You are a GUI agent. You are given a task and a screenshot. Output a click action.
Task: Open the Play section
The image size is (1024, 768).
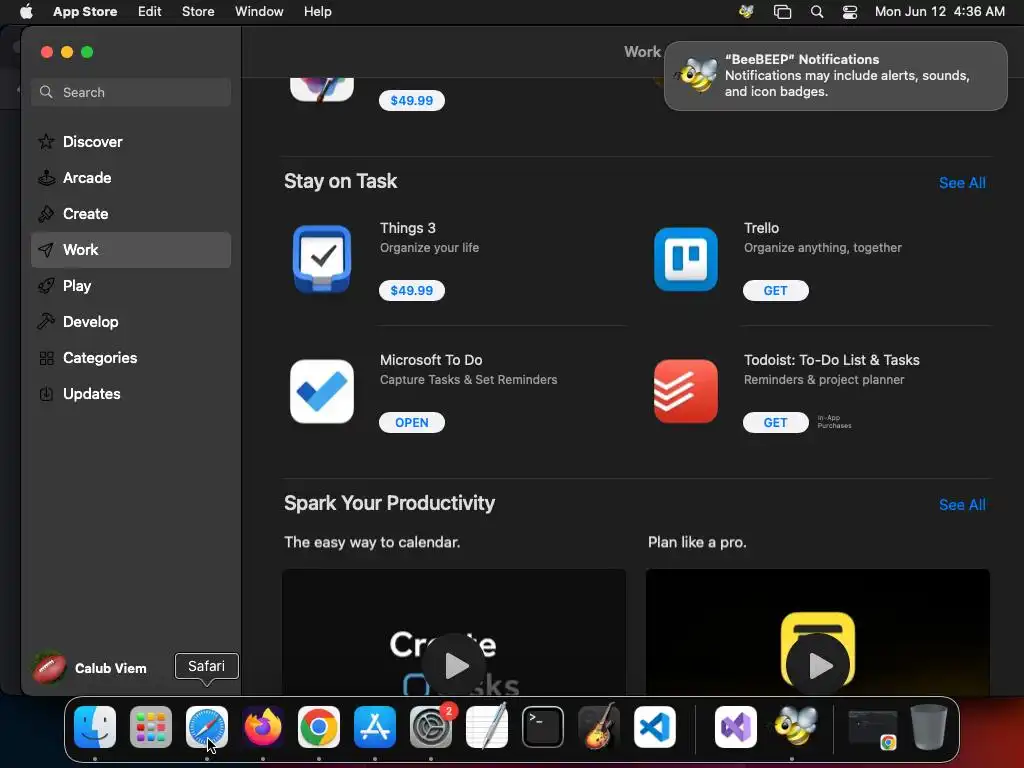(131, 285)
